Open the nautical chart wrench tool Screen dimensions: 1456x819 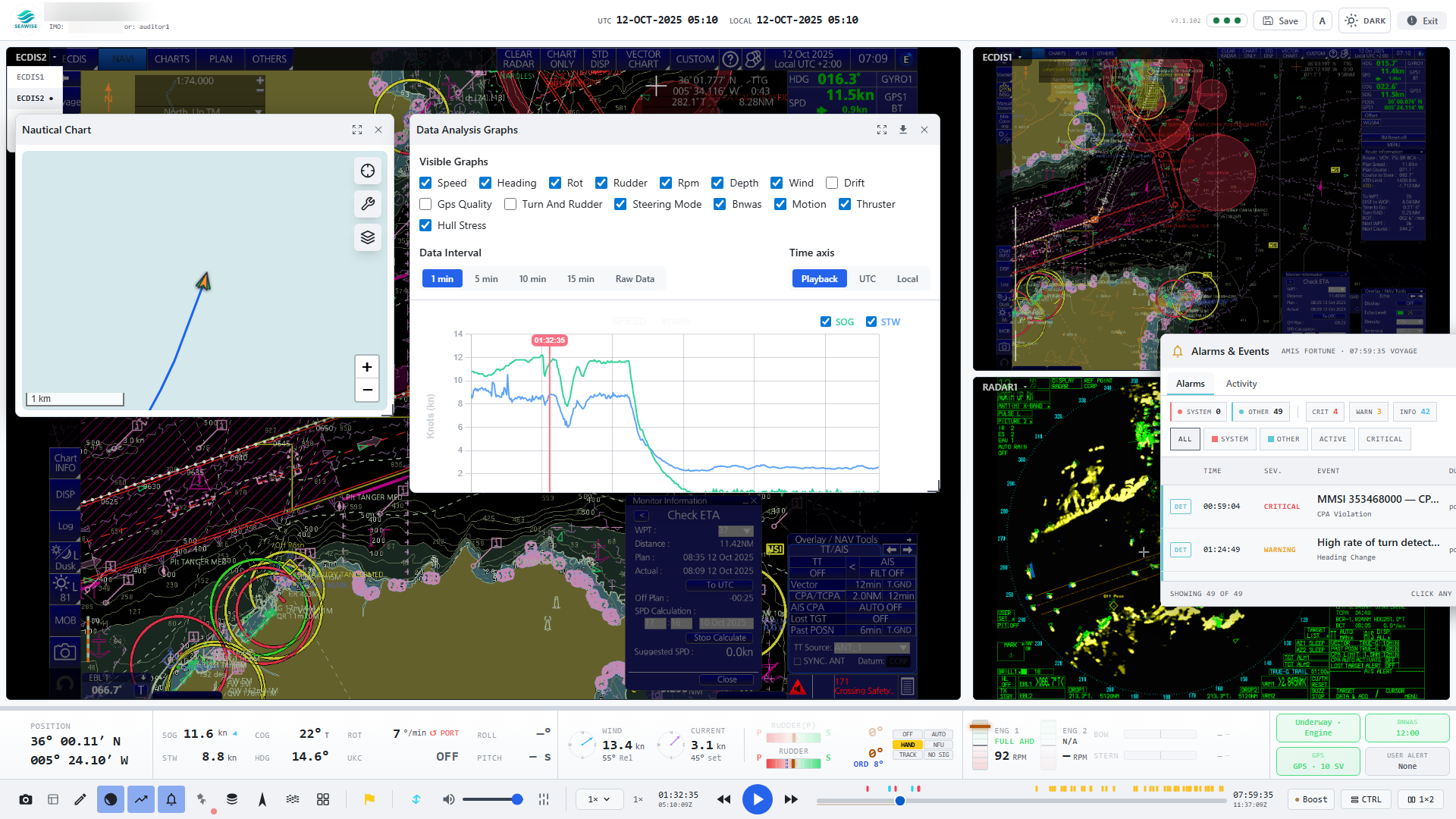(x=368, y=204)
